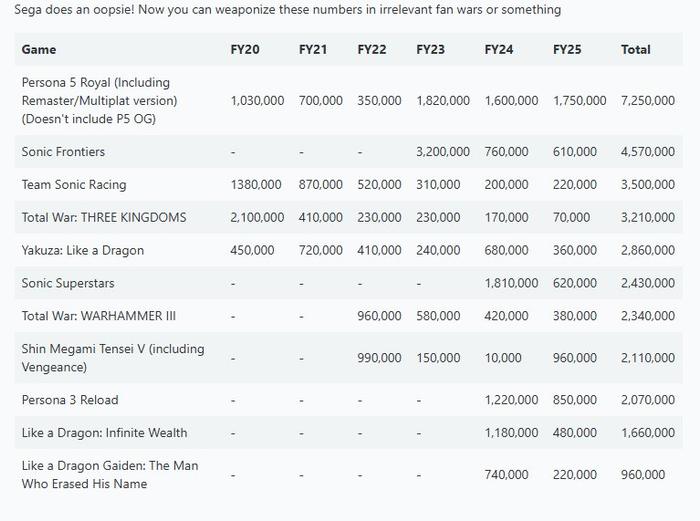Screen dimensions: 700x521
Task: Click Shin Megami Tensei V FY22 value 990,000
Action: [379, 358]
